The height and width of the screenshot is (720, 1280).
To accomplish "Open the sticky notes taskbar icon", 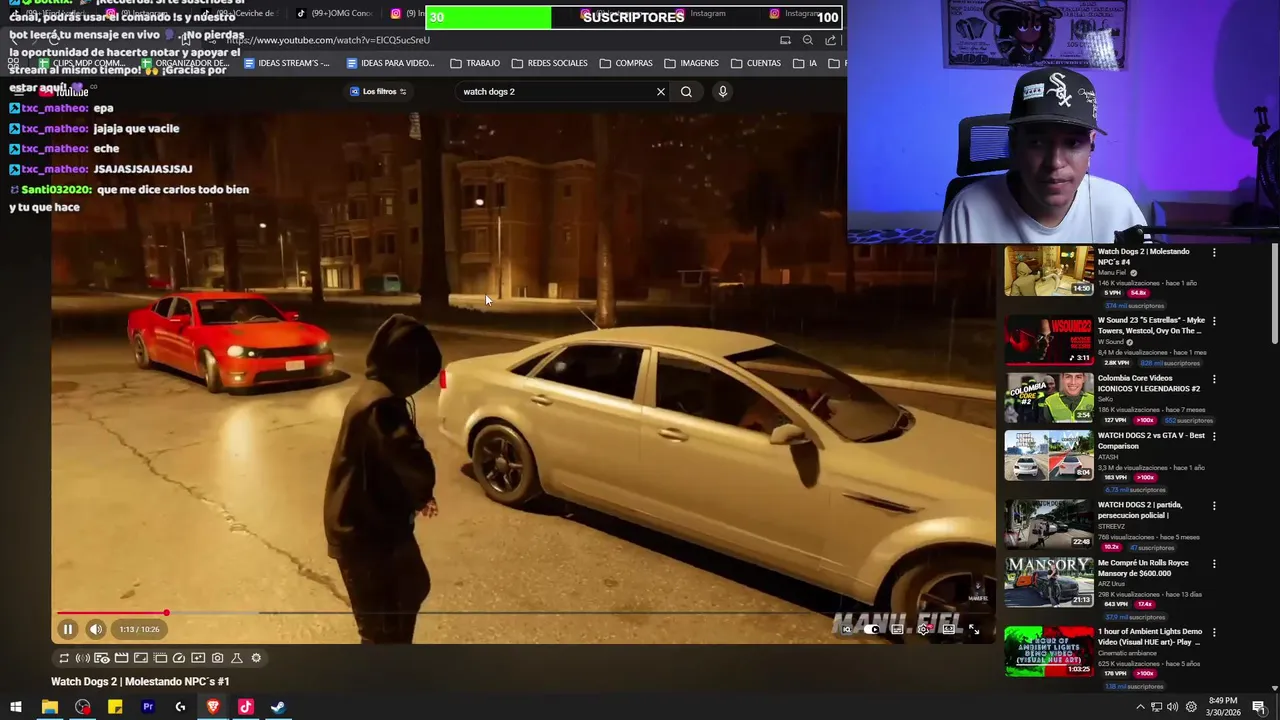I will (115, 707).
